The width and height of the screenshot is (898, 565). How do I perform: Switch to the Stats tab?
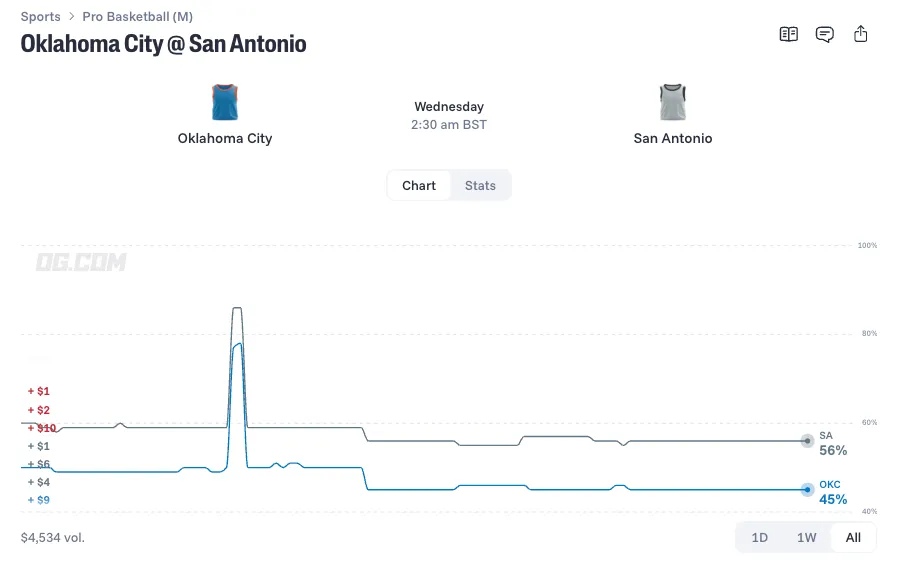[x=480, y=185]
